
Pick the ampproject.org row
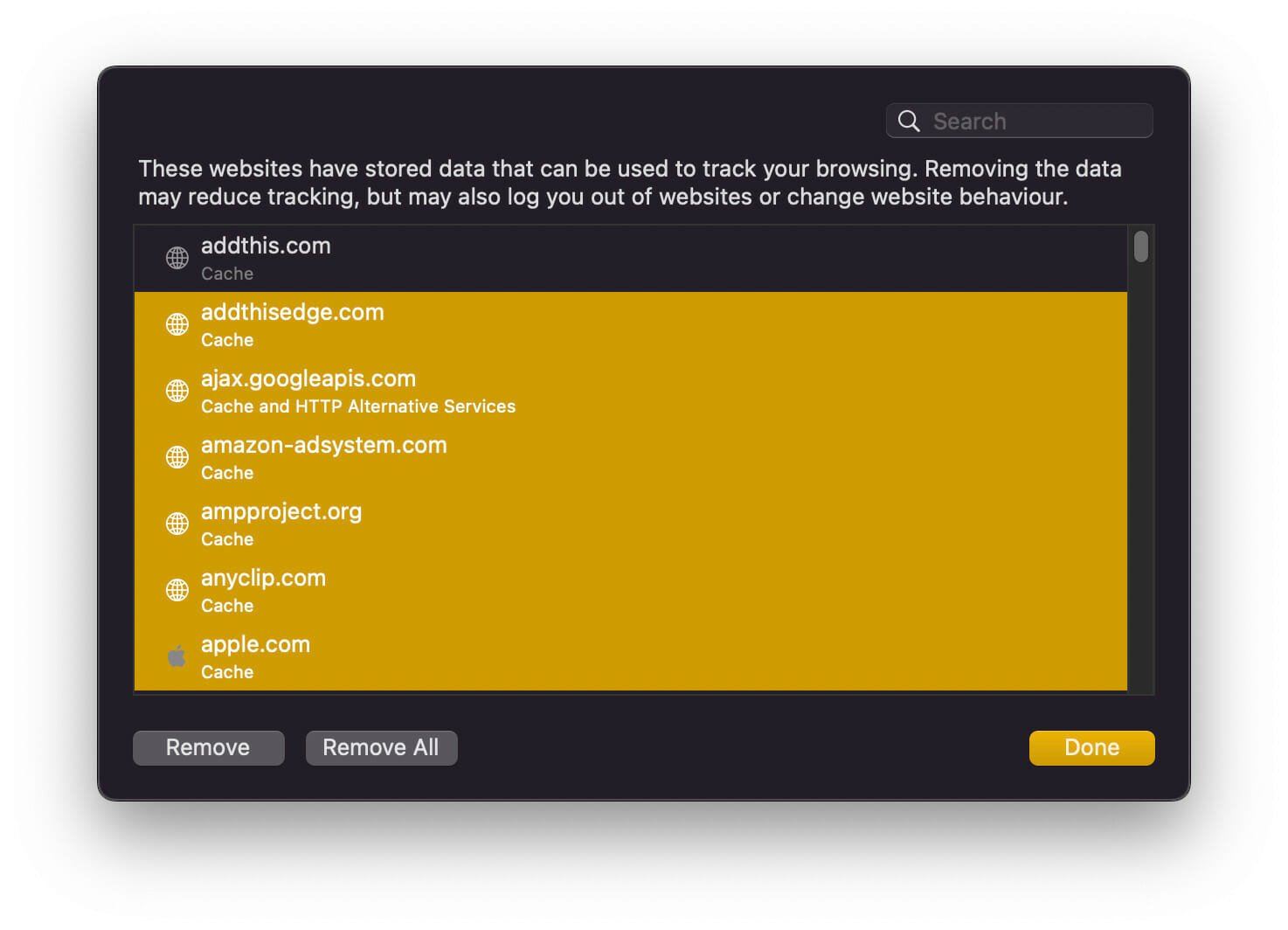631,524
